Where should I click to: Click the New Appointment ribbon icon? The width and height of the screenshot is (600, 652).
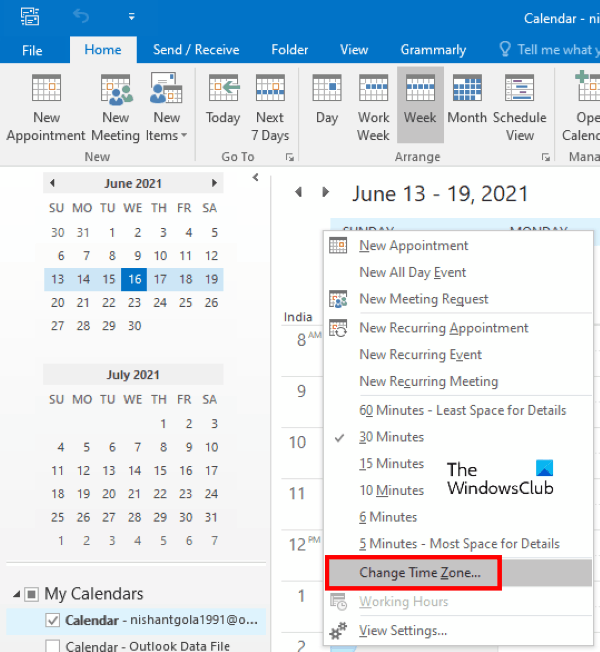point(46,108)
